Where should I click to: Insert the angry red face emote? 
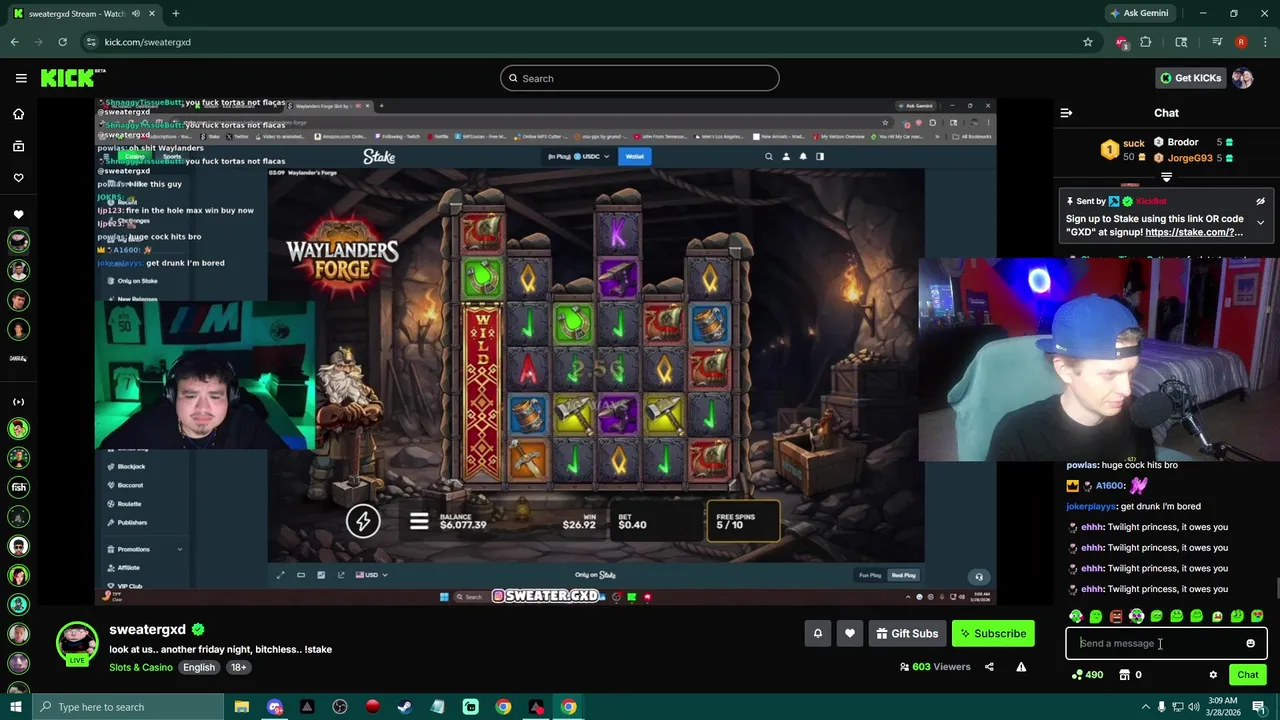(1116, 616)
